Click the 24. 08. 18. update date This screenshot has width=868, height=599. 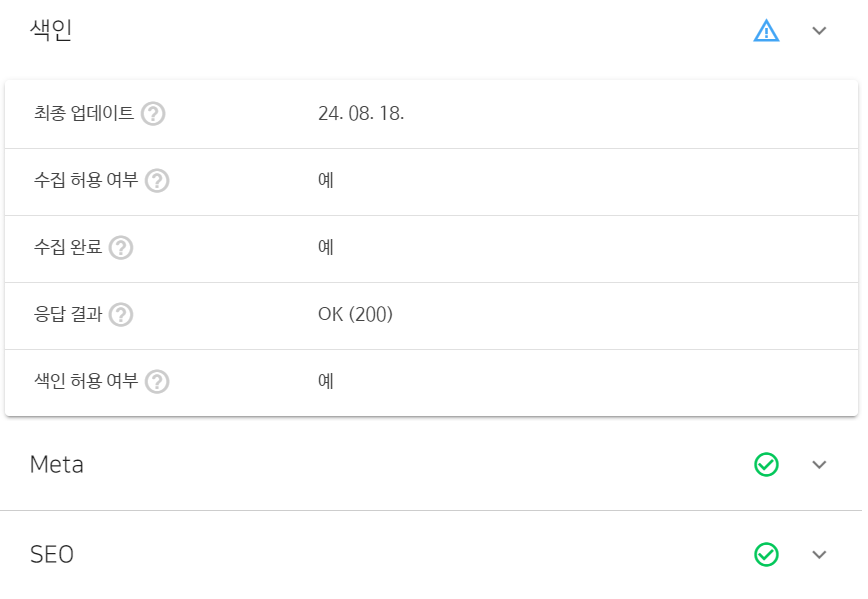361,113
